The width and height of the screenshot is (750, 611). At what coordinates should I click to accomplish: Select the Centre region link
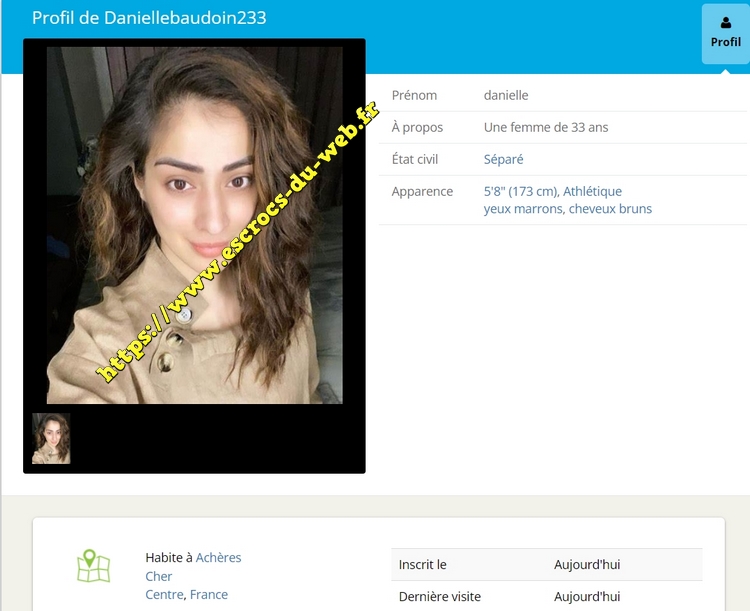(164, 594)
